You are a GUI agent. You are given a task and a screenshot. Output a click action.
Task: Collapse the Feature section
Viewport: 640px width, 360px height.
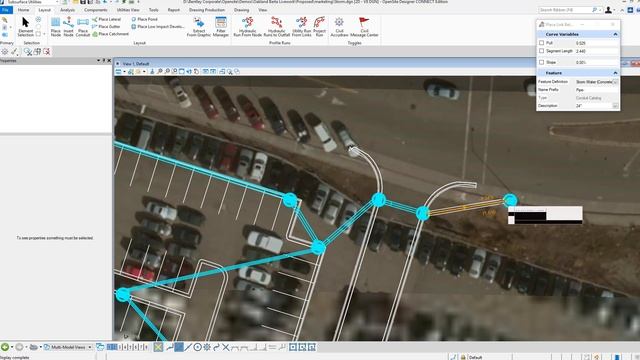(615, 73)
